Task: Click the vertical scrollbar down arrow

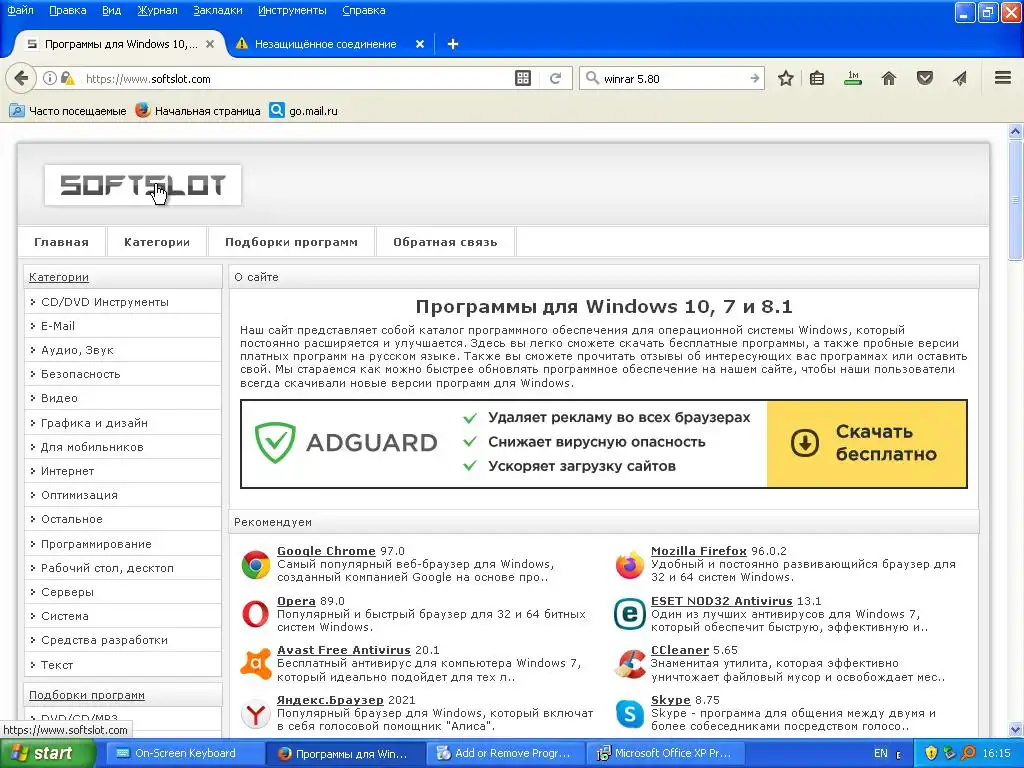Action: point(1016,729)
